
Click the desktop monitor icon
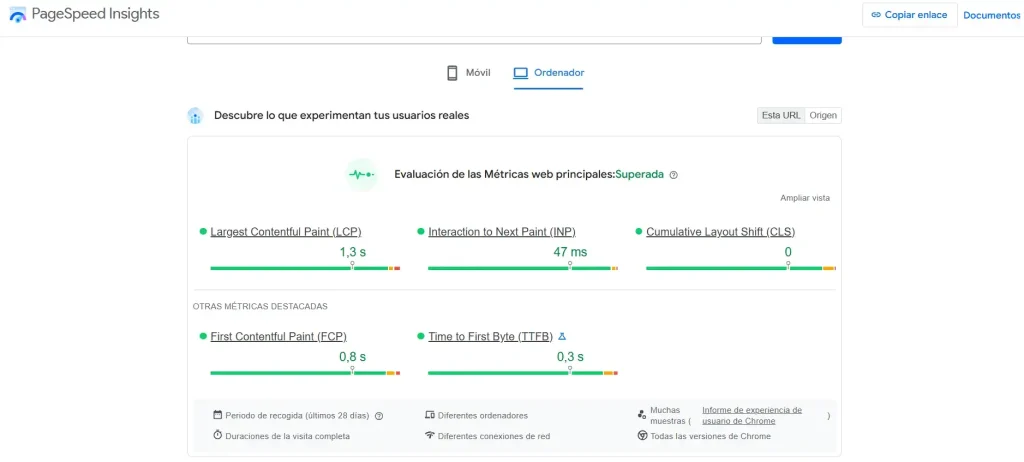click(x=520, y=73)
